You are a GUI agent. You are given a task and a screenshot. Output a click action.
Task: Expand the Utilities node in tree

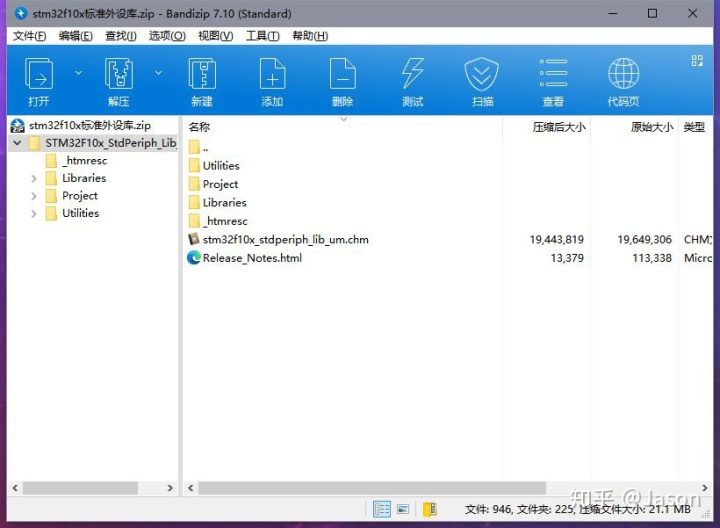coord(34,213)
